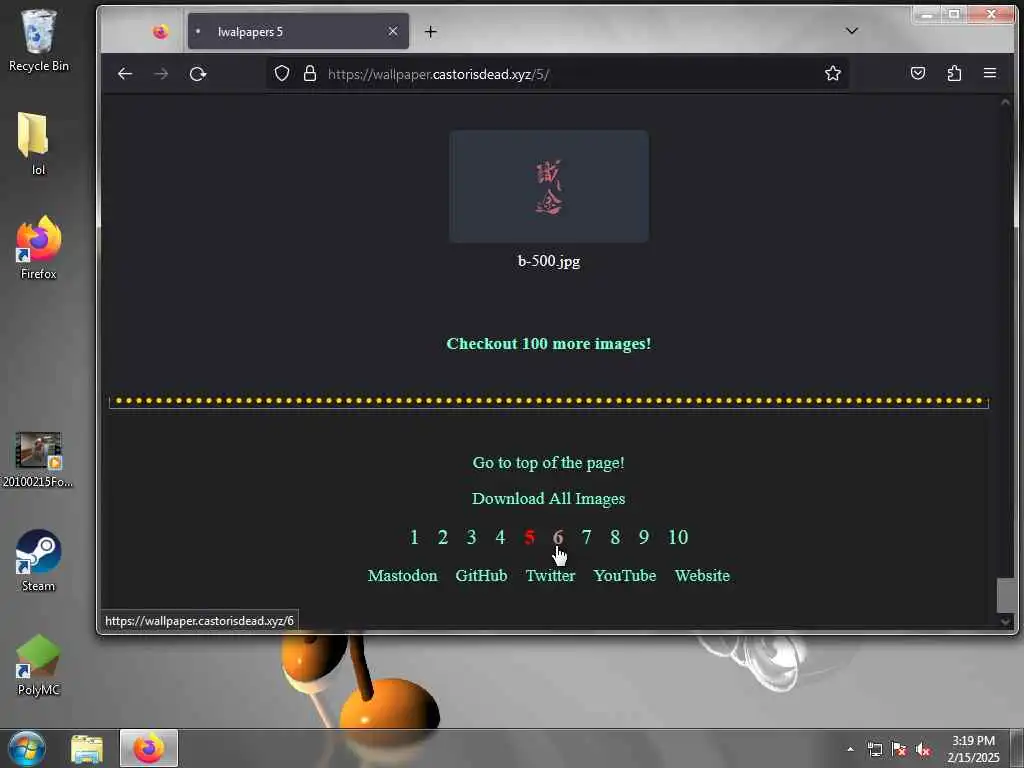The width and height of the screenshot is (1024, 768).
Task: Go to page 4
Action: point(500,537)
